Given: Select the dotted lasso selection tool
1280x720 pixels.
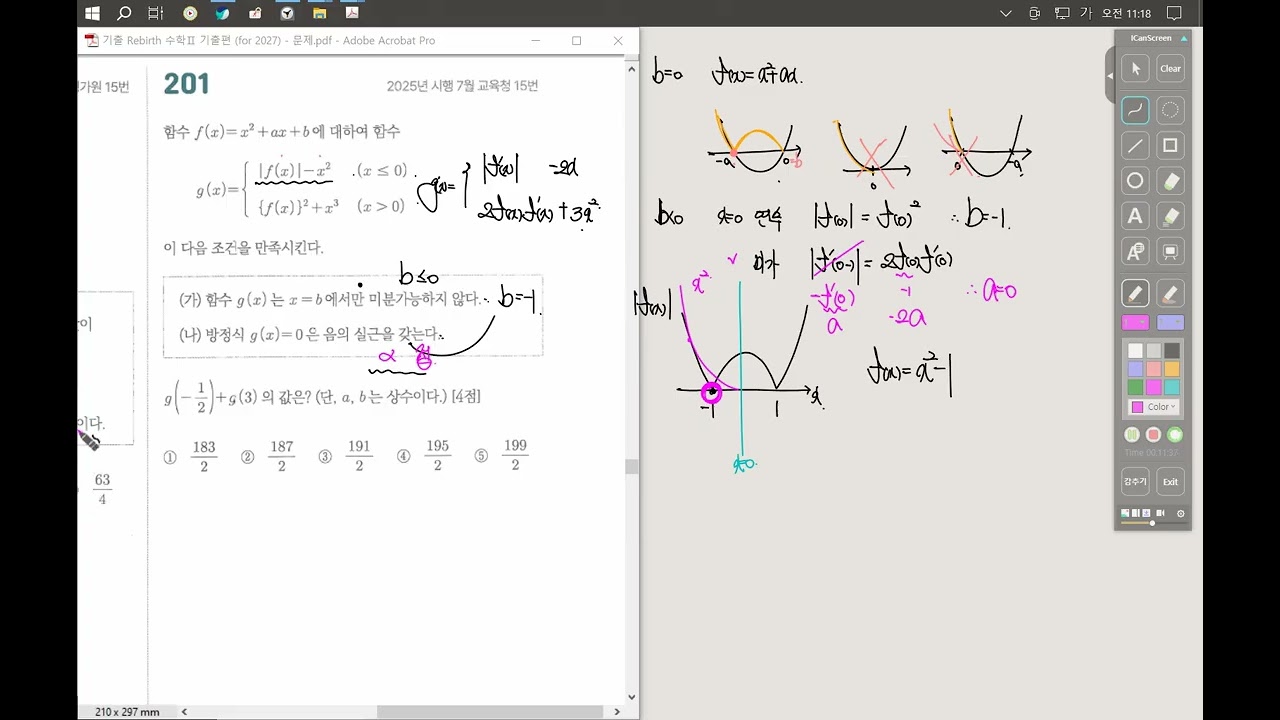Looking at the screenshot, I should point(1170,109).
